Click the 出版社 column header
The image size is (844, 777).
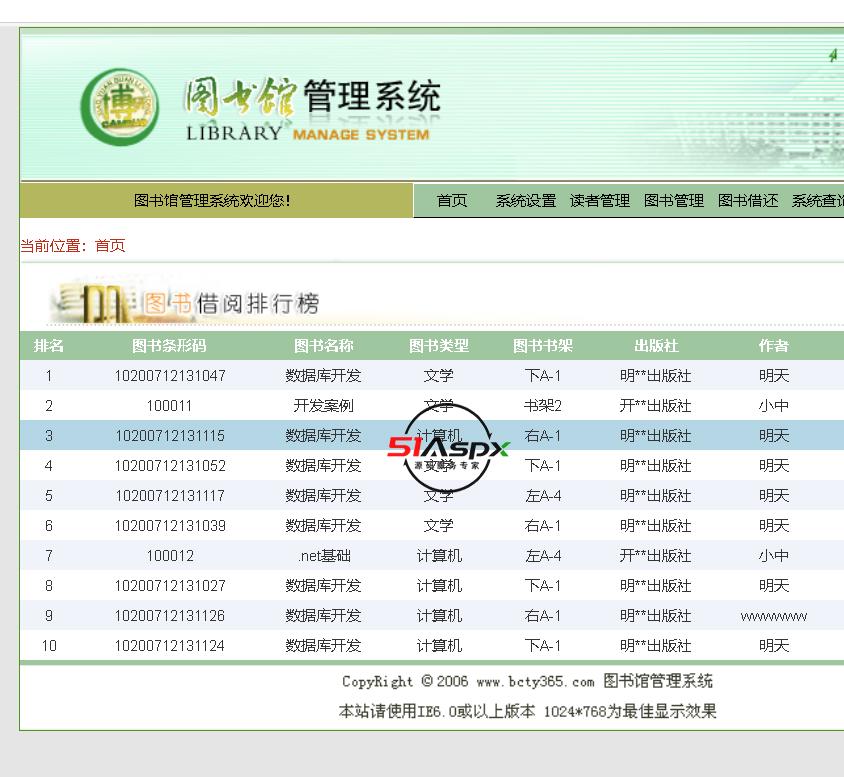(656, 346)
